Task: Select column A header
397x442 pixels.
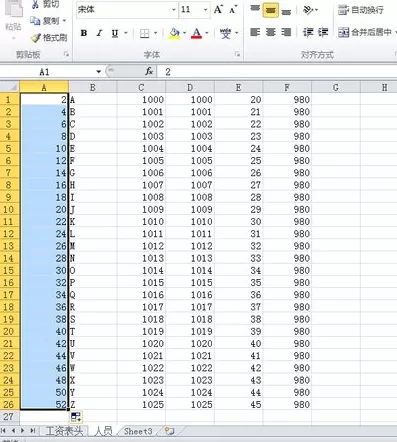Action: 44,87
